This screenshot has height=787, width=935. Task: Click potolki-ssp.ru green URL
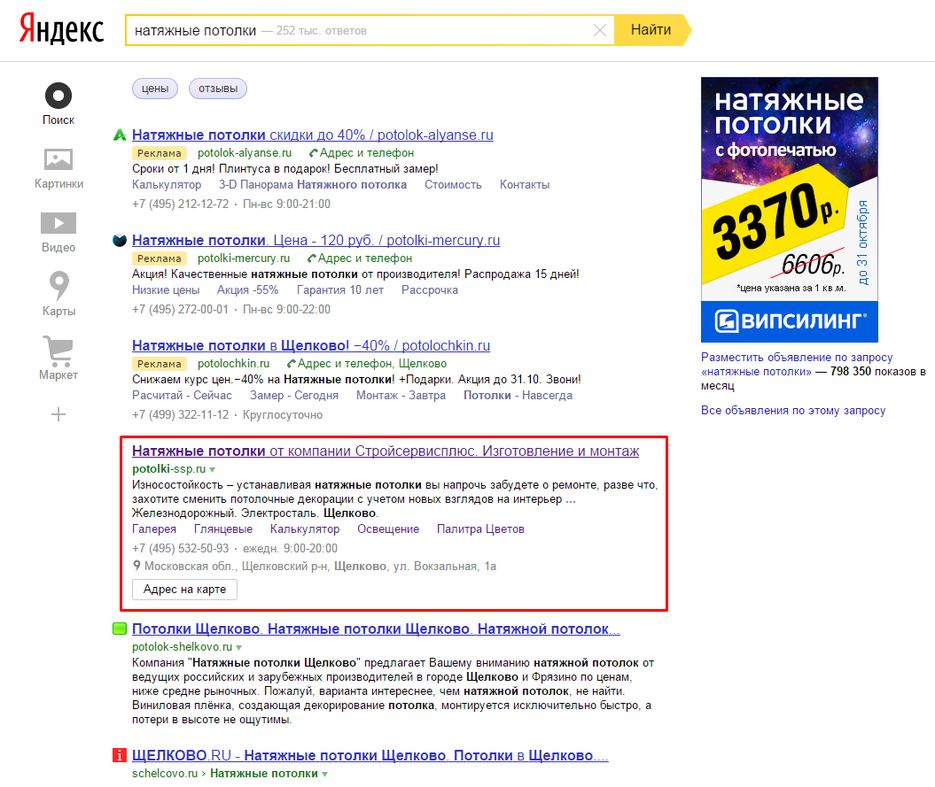click(169, 469)
